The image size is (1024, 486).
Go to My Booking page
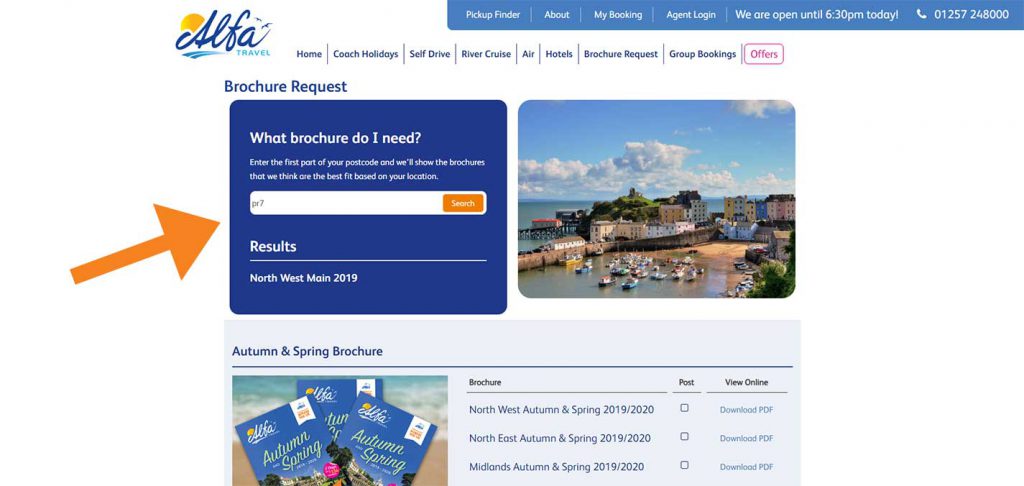618,14
